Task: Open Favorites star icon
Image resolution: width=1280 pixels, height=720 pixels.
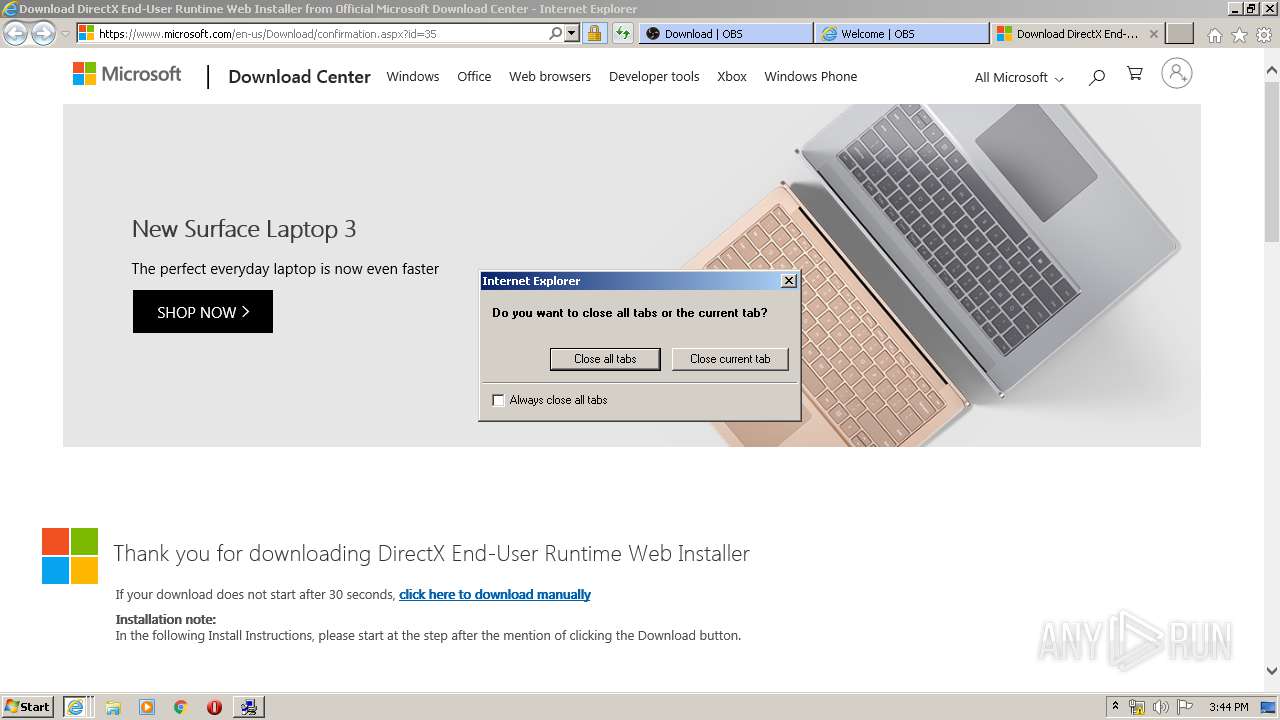Action: tap(1239, 35)
